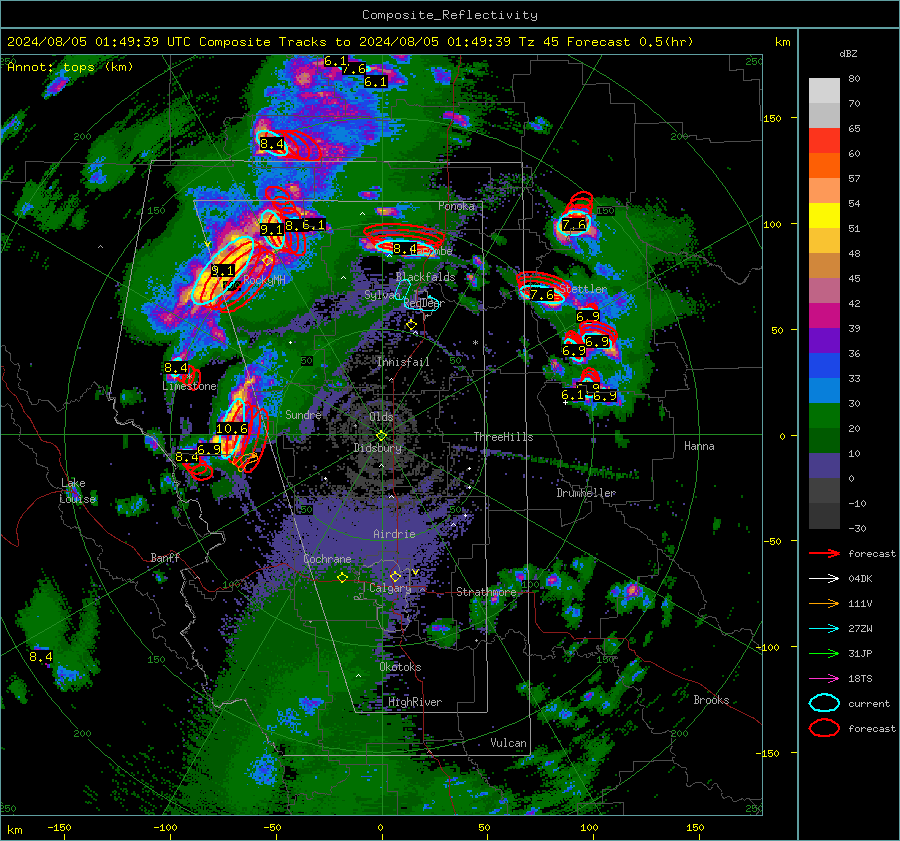The width and height of the screenshot is (900, 841).
Task: Pick the yellow 54-51 dBZ color swatch
Action: (x=824, y=216)
